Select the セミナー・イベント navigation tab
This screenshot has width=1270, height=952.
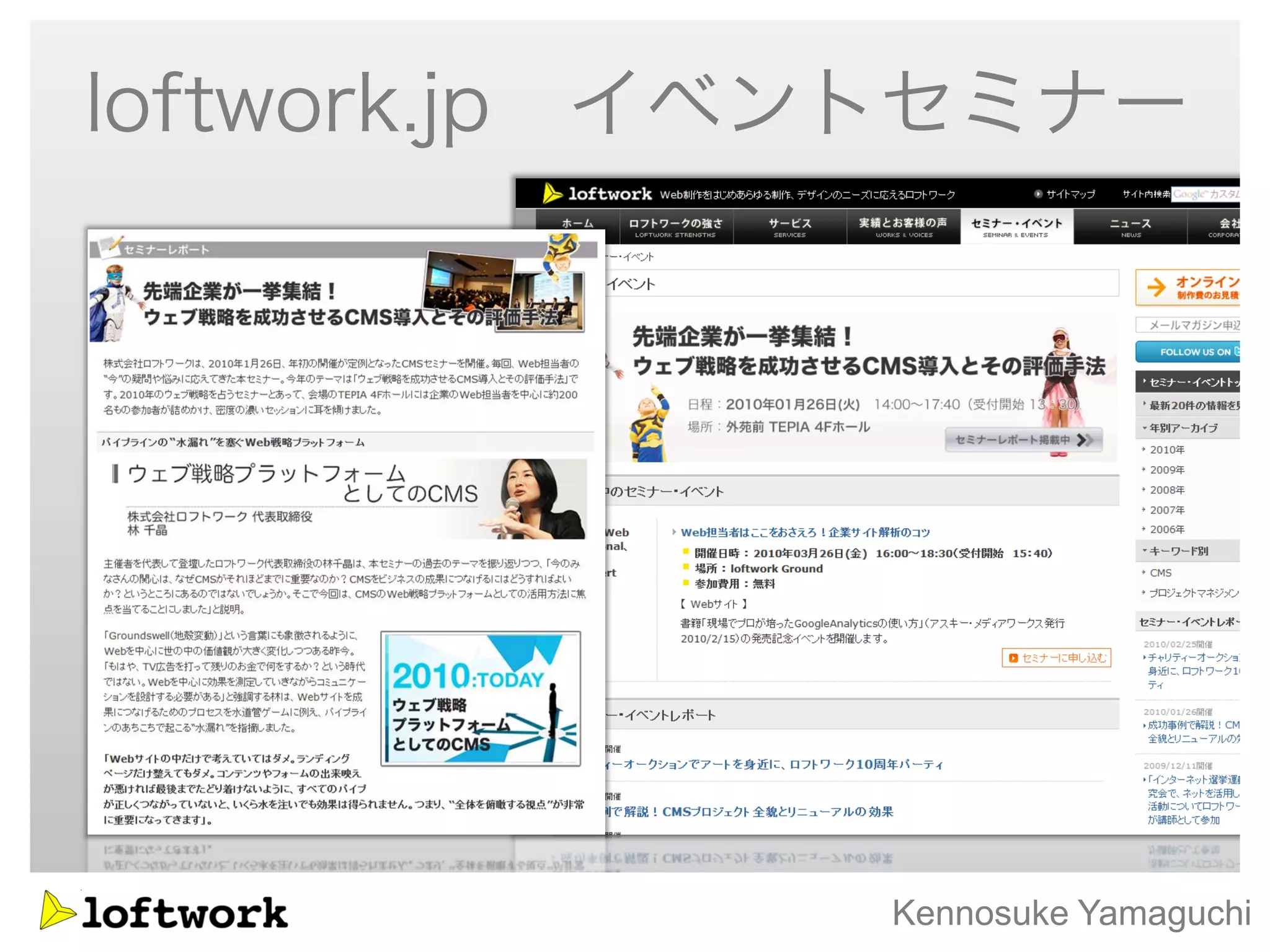(1017, 226)
